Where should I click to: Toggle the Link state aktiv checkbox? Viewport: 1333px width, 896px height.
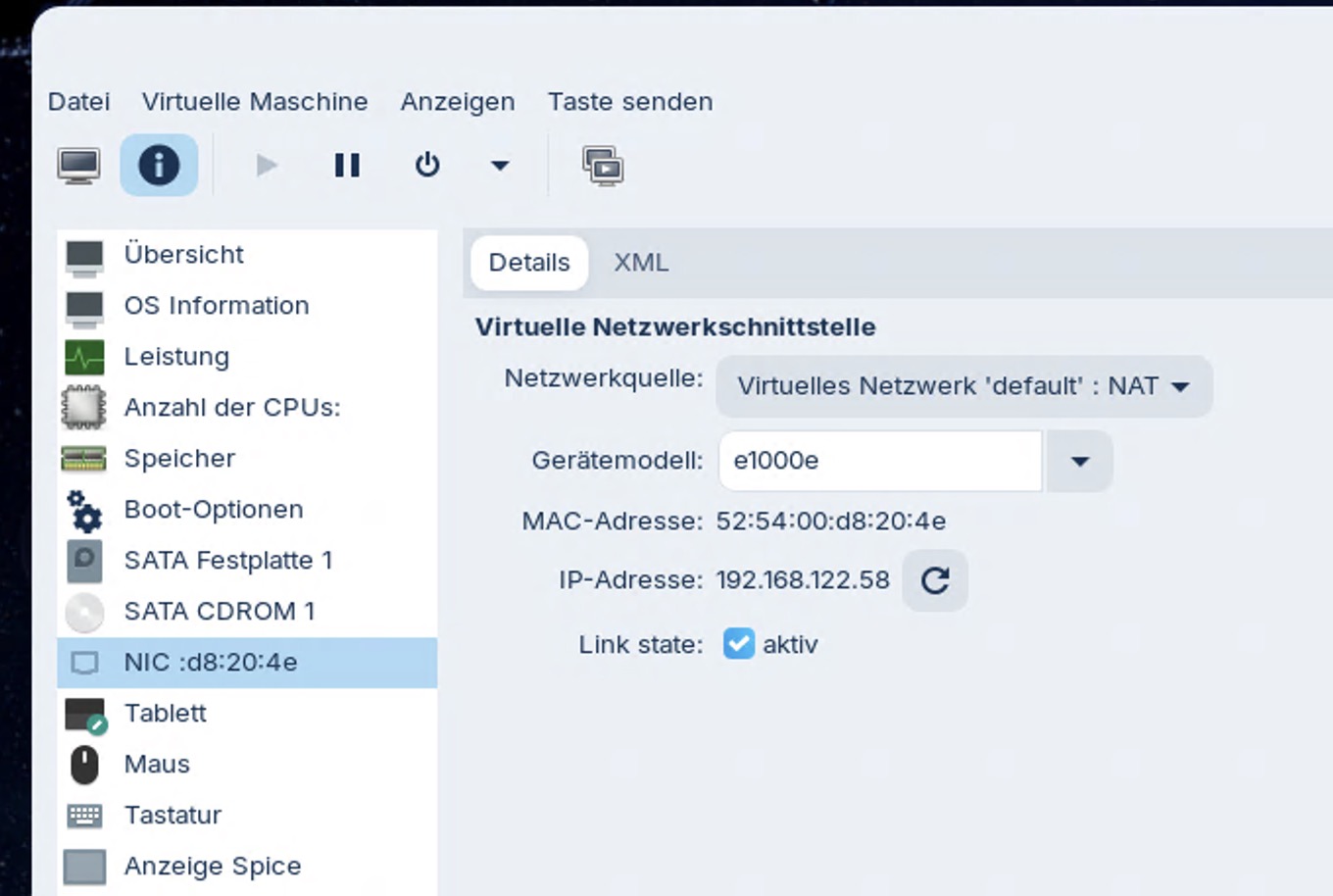click(x=738, y=644)
